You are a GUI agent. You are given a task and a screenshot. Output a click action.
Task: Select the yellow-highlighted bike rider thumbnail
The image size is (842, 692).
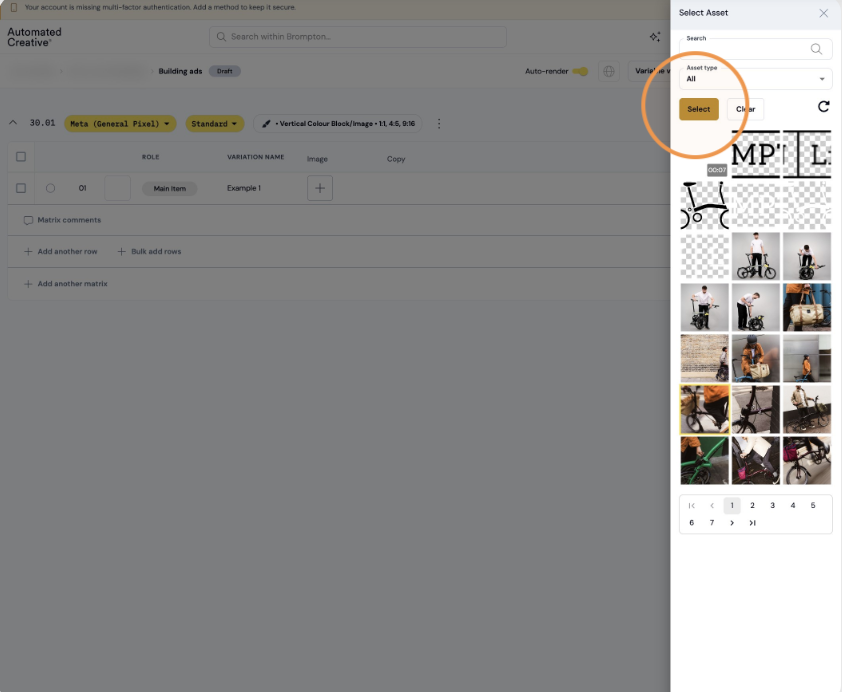coord(705,409)
